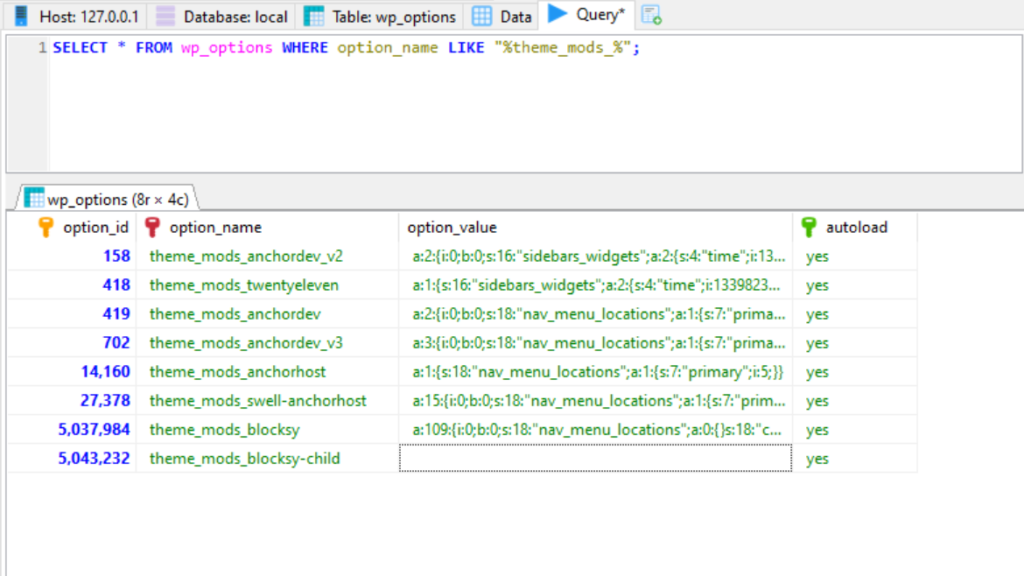Select the empty option_value cell for blocksy-child

pyautogui.click(x=595, y=459)
